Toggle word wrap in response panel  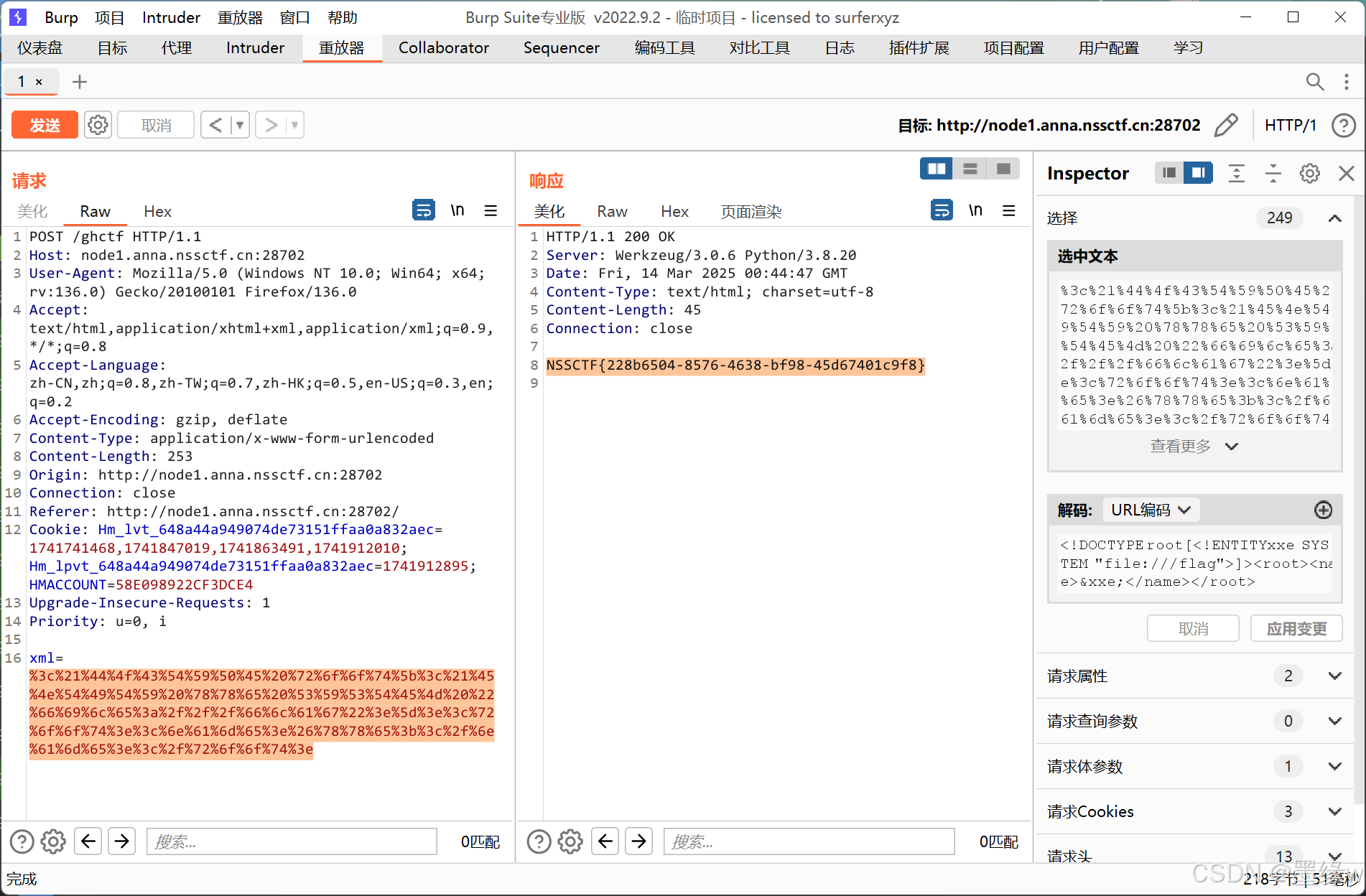[x=942, y=210]
